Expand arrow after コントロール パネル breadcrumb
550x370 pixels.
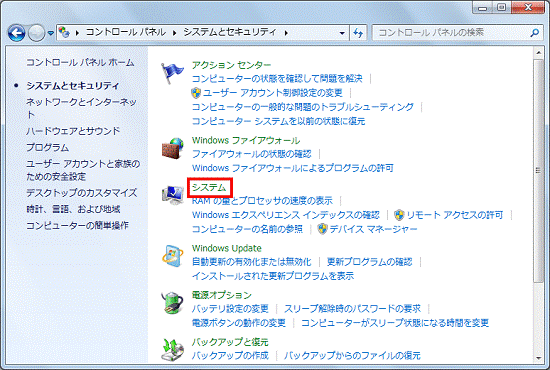tap(174, 33)
